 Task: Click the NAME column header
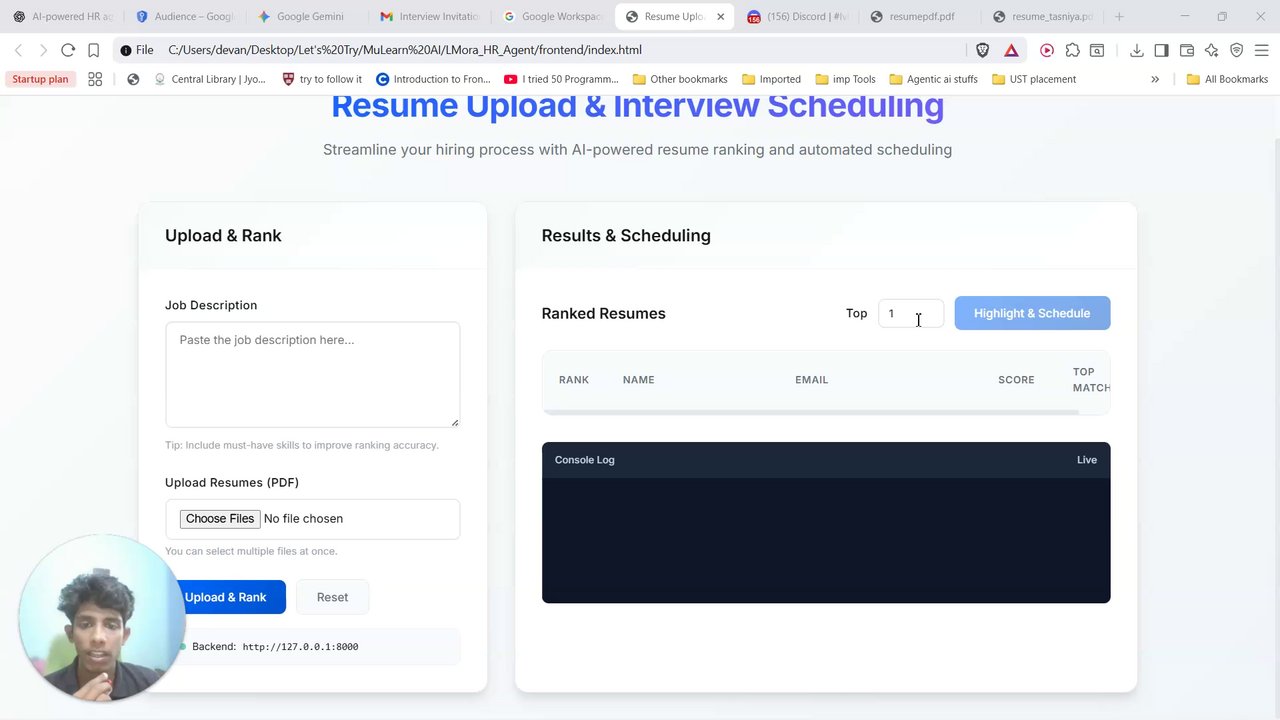pos(638,380)
